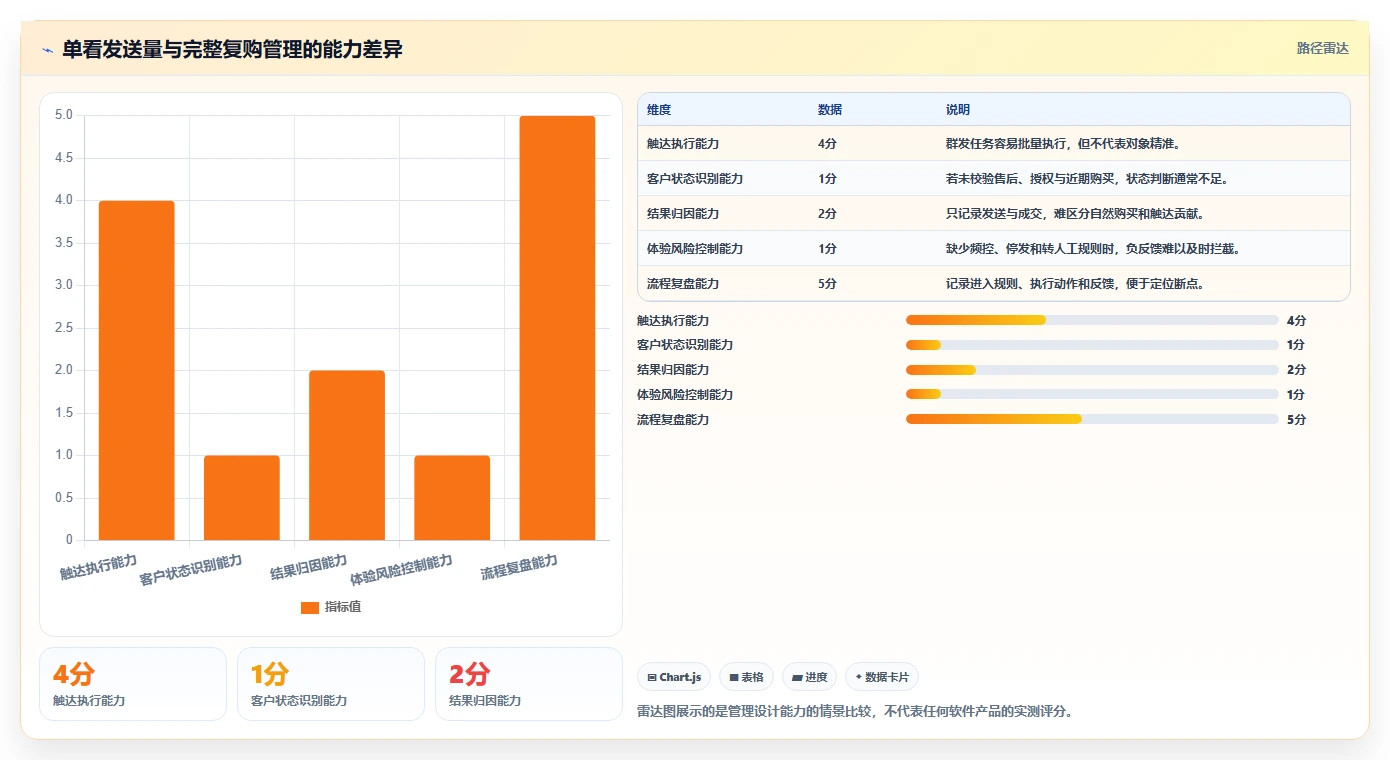Toggle the 指标值 legend swatch
Image resolution: width=1390 pixels, height=760 pixels.
310,608
